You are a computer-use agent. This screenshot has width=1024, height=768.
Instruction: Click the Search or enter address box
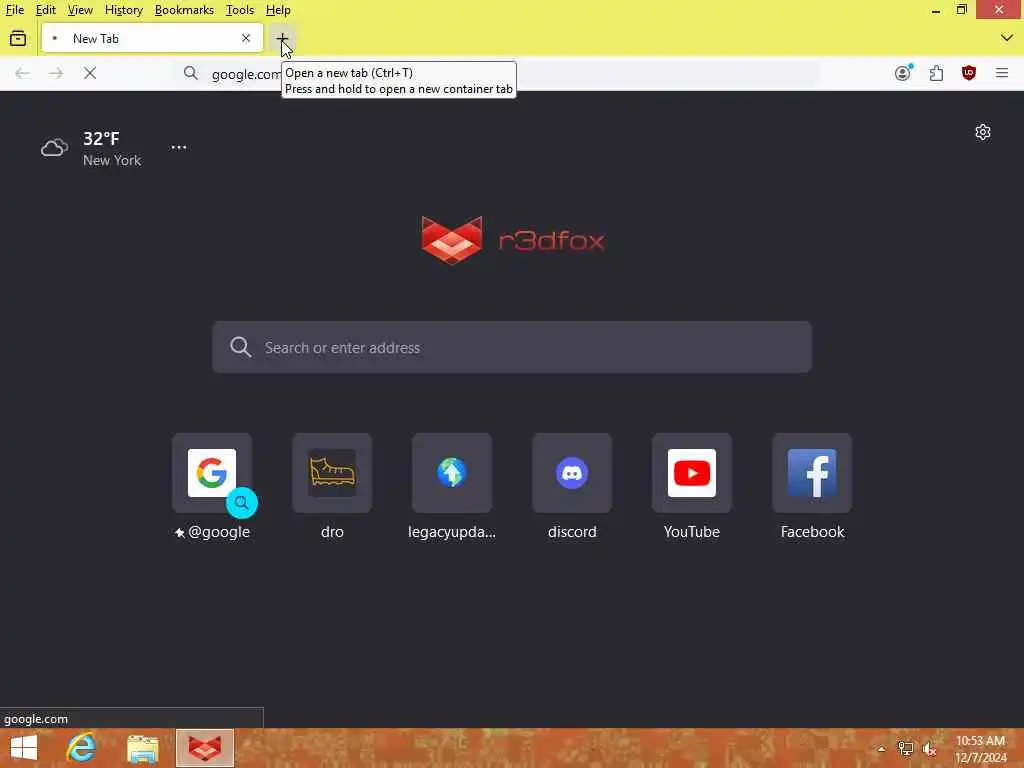click(512, 347)
